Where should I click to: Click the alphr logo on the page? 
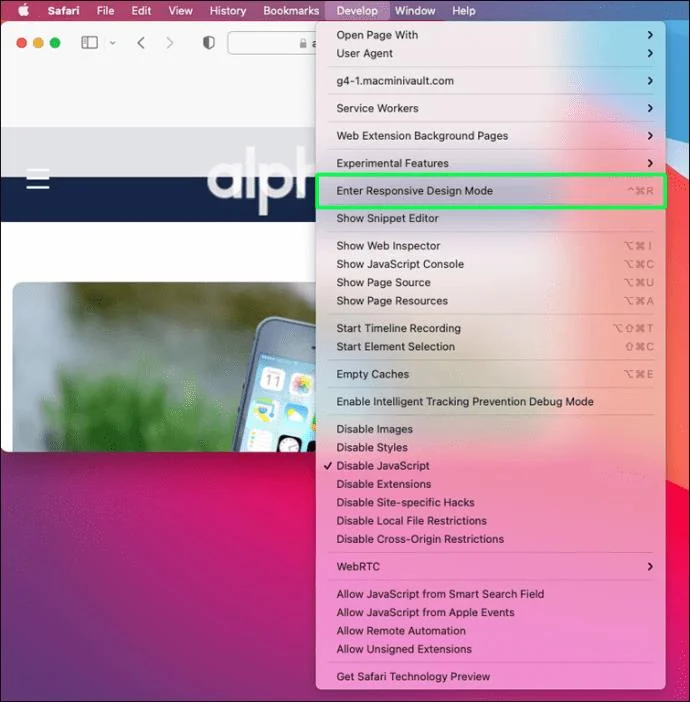tap(261, 180)
